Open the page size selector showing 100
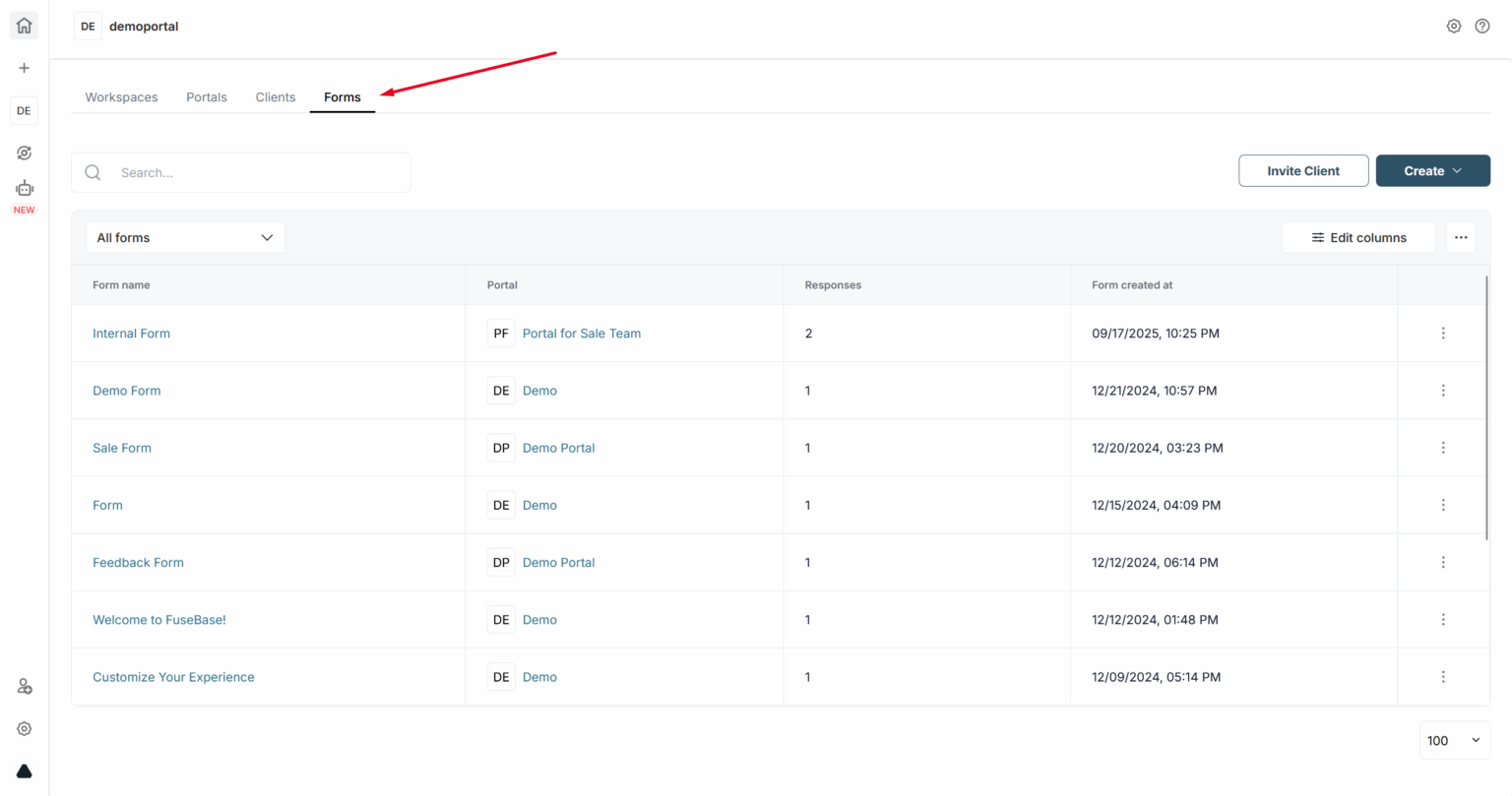Screen dimensions: 1512x796 tap(1454, 740)
